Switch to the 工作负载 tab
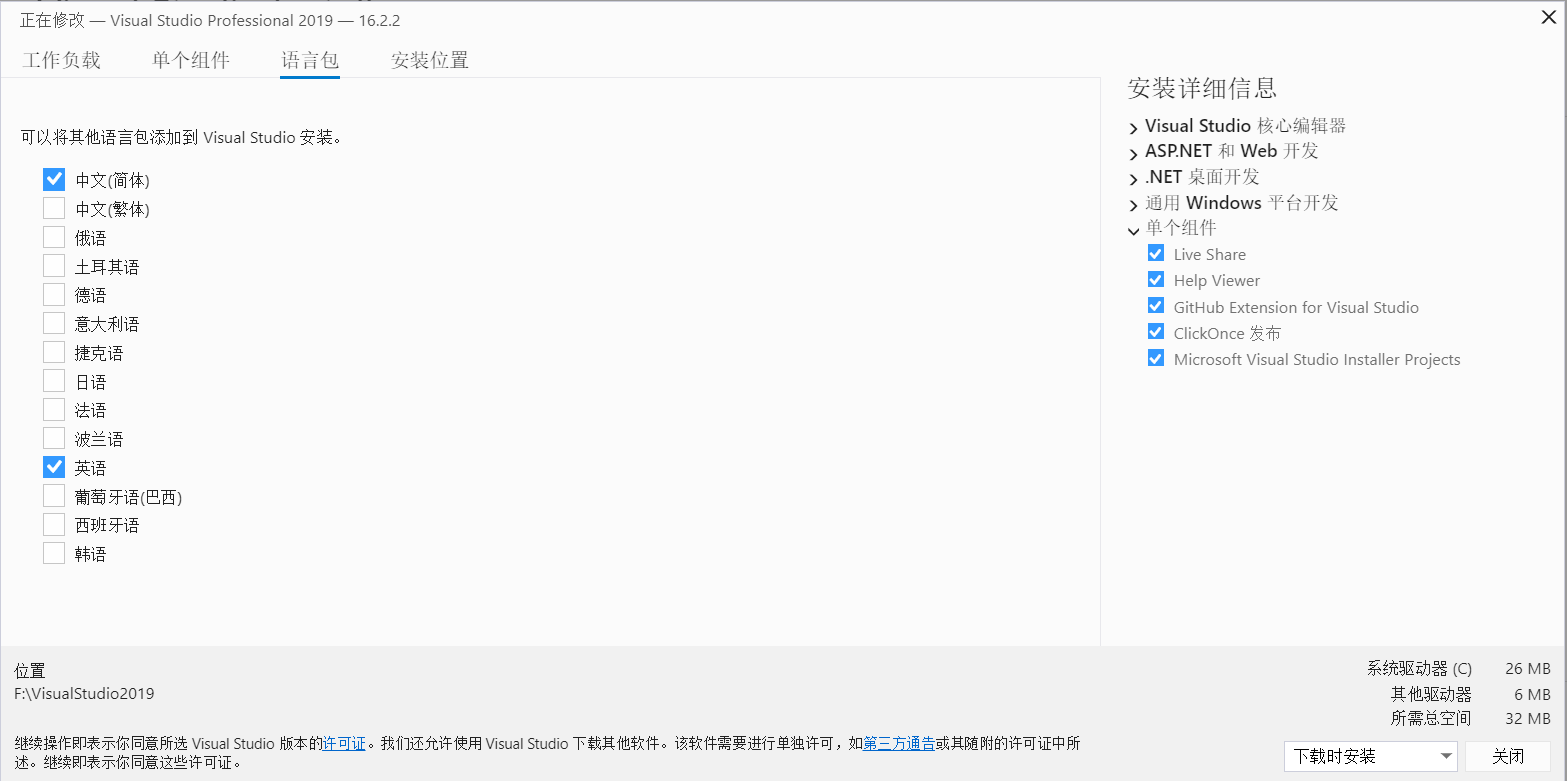The width and height of the screenshot is (1567, 781). (x=62, y=60)
